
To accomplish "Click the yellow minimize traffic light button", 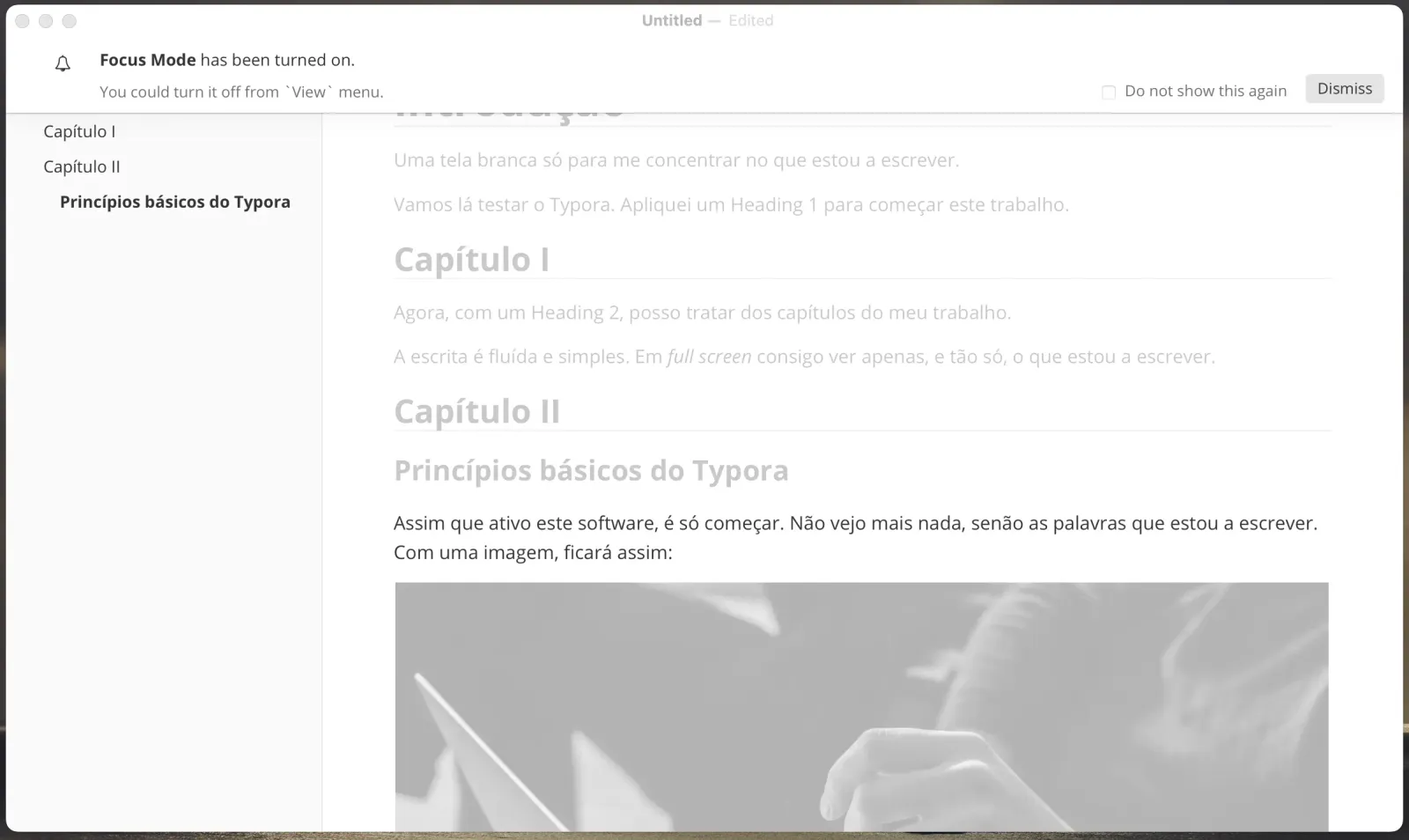I will [x=46, y=20].
